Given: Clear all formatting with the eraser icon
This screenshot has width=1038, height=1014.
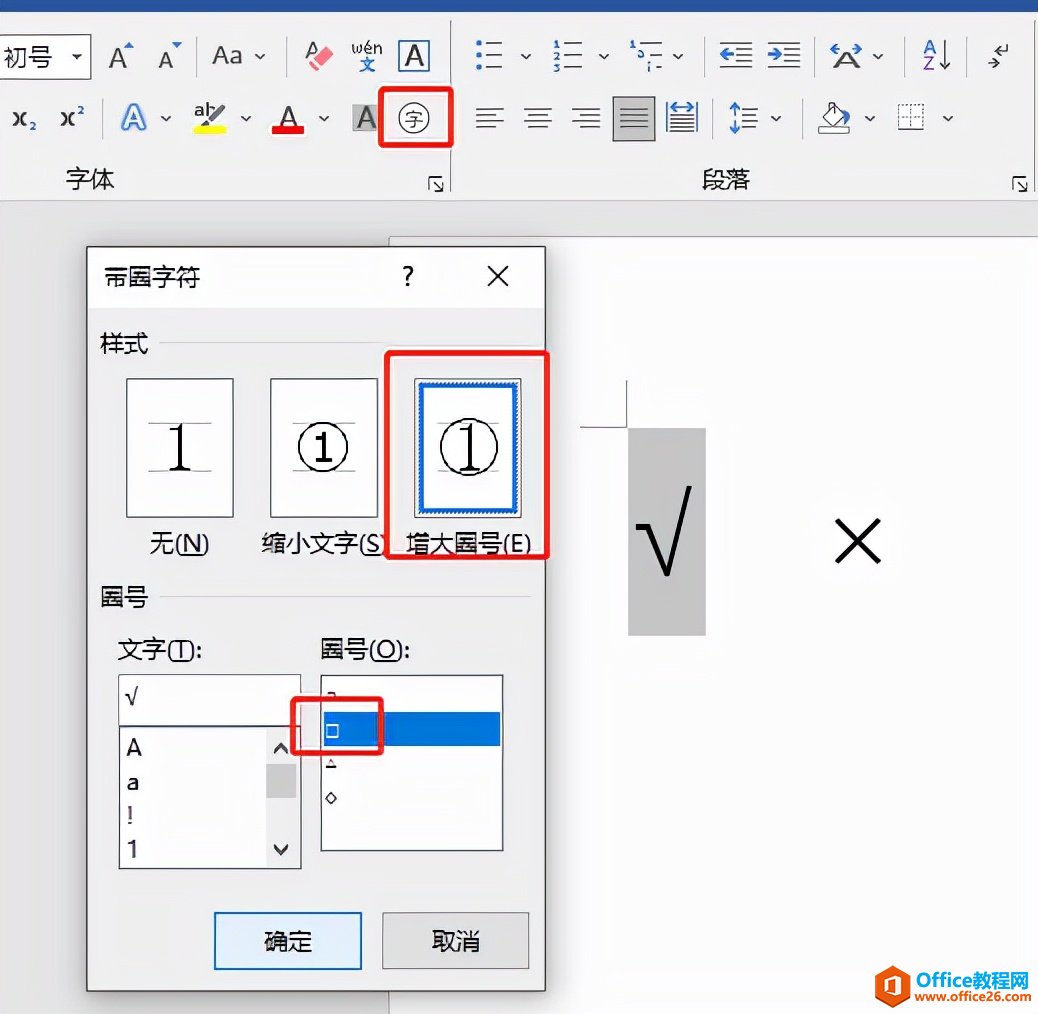Looking at the screenshot, I should click(x=318, y=55).
